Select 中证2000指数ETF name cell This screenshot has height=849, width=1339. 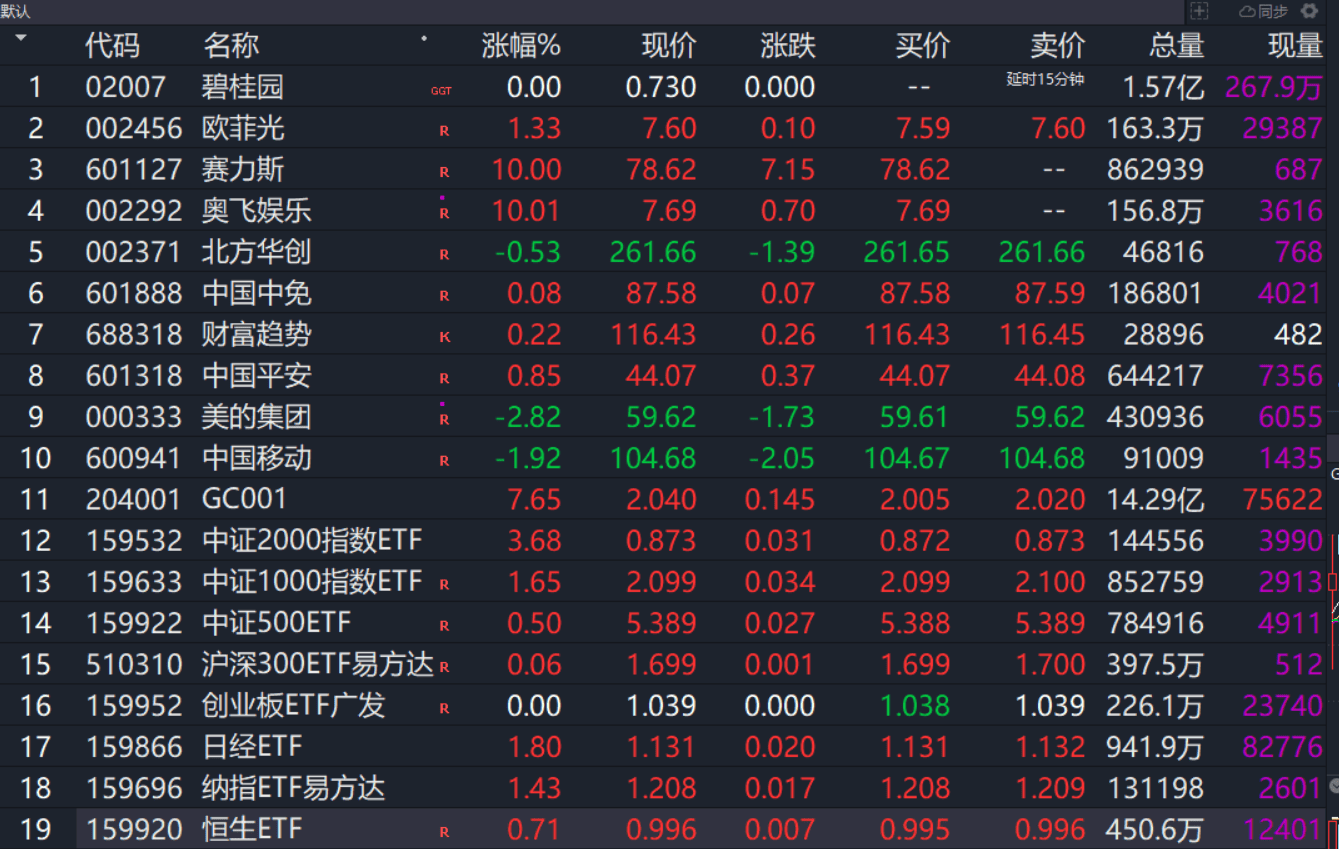tap(313, 541)
